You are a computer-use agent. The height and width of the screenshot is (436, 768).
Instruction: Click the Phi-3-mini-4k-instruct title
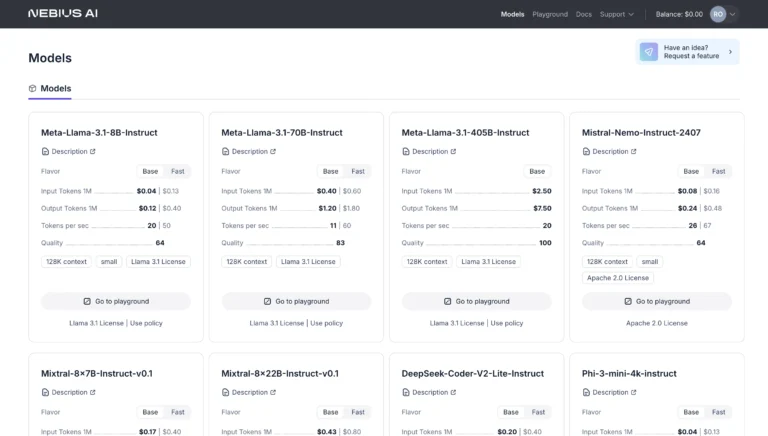(x=629, y=374)
